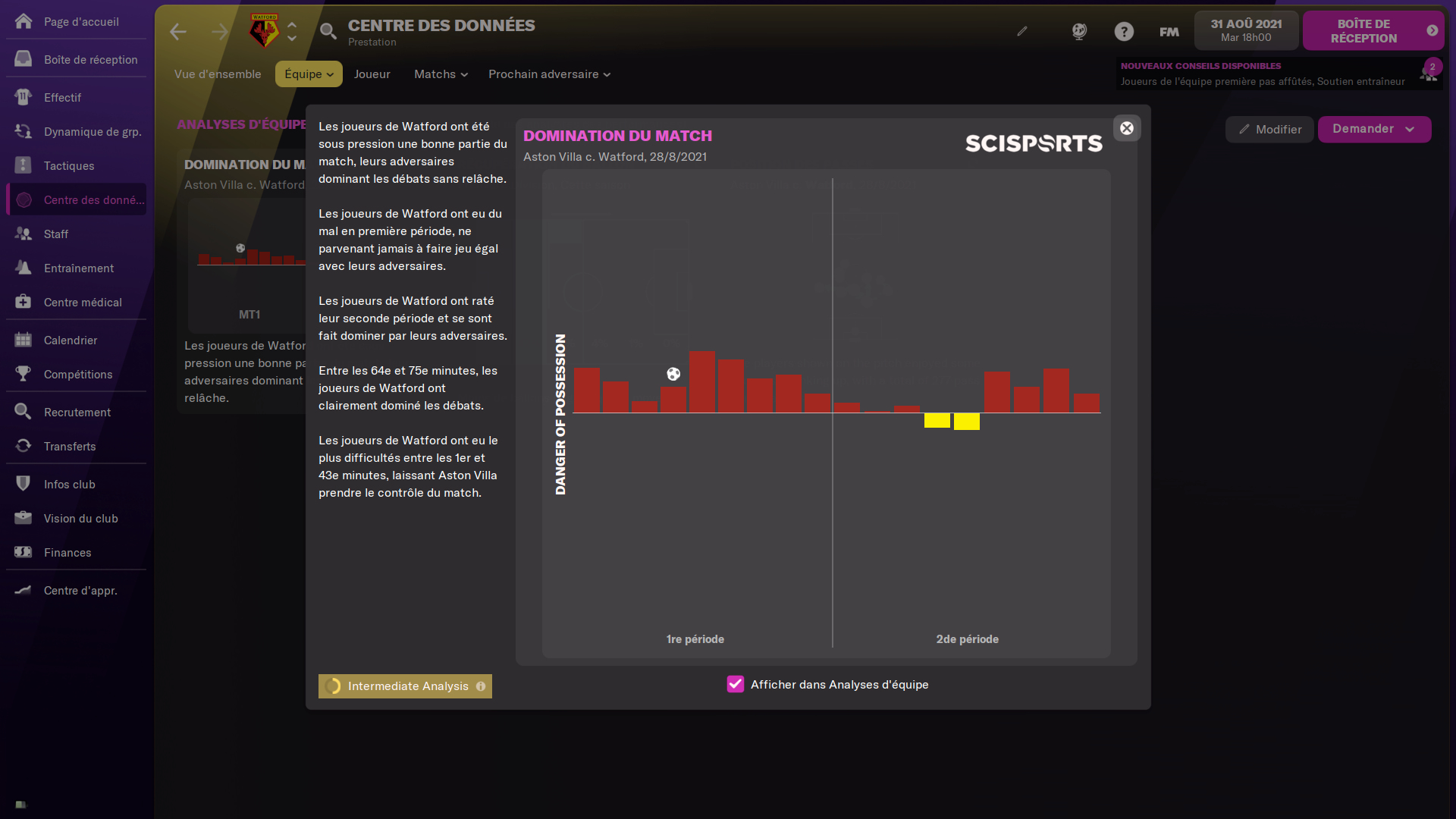1456x819 pixels.
Task: Open Centre médical section
Action: click(76, 302)
